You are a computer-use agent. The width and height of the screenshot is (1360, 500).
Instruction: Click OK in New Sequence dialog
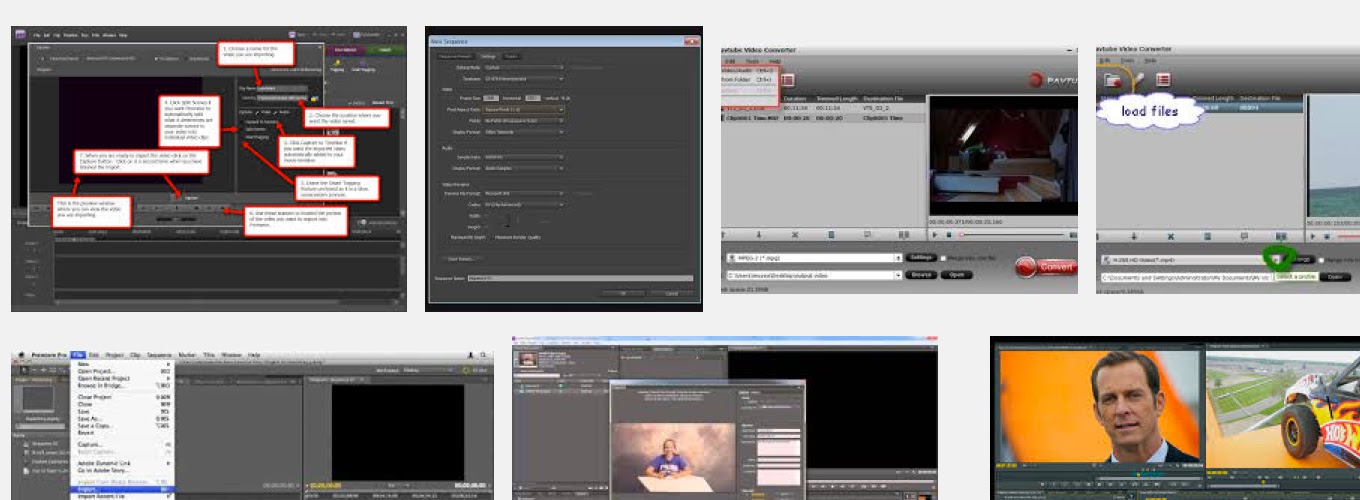tap(623, 293)
